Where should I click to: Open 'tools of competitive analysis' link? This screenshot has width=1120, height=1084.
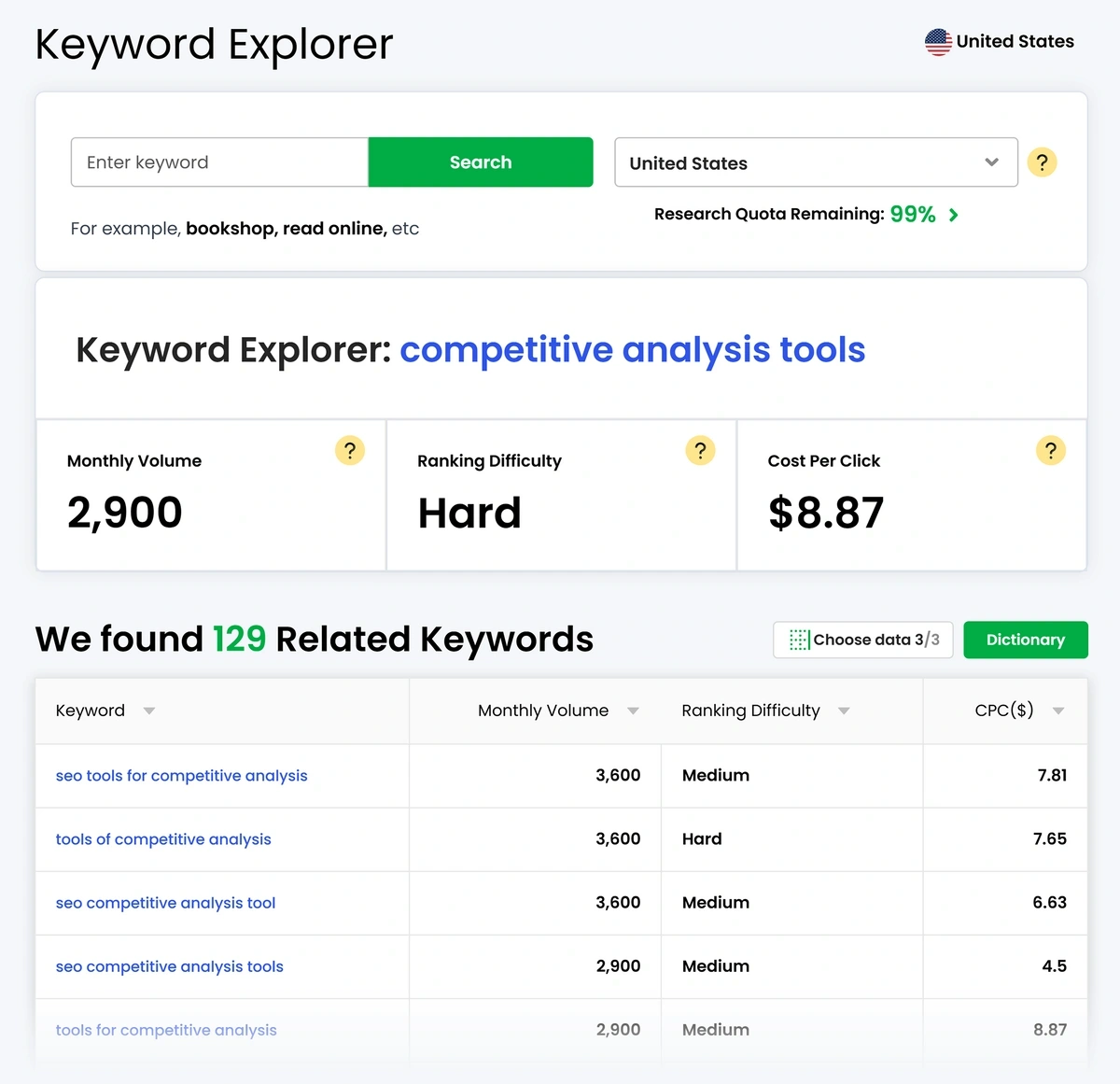click(x=163, y=839)
